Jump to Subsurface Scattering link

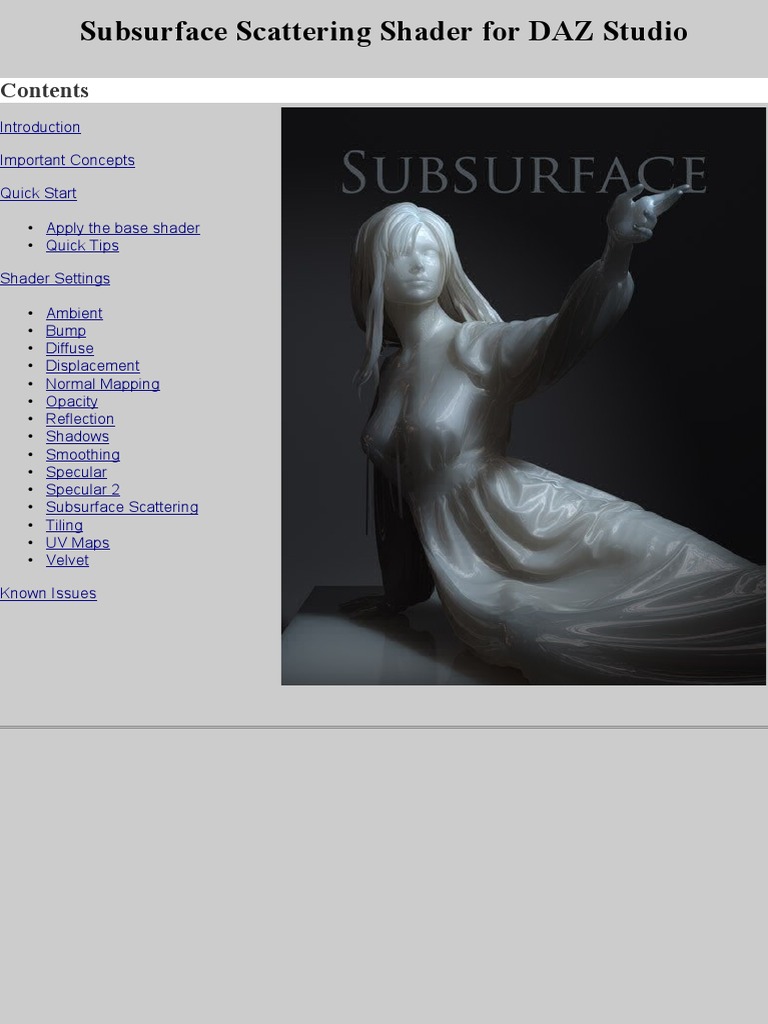click(121, 507)
